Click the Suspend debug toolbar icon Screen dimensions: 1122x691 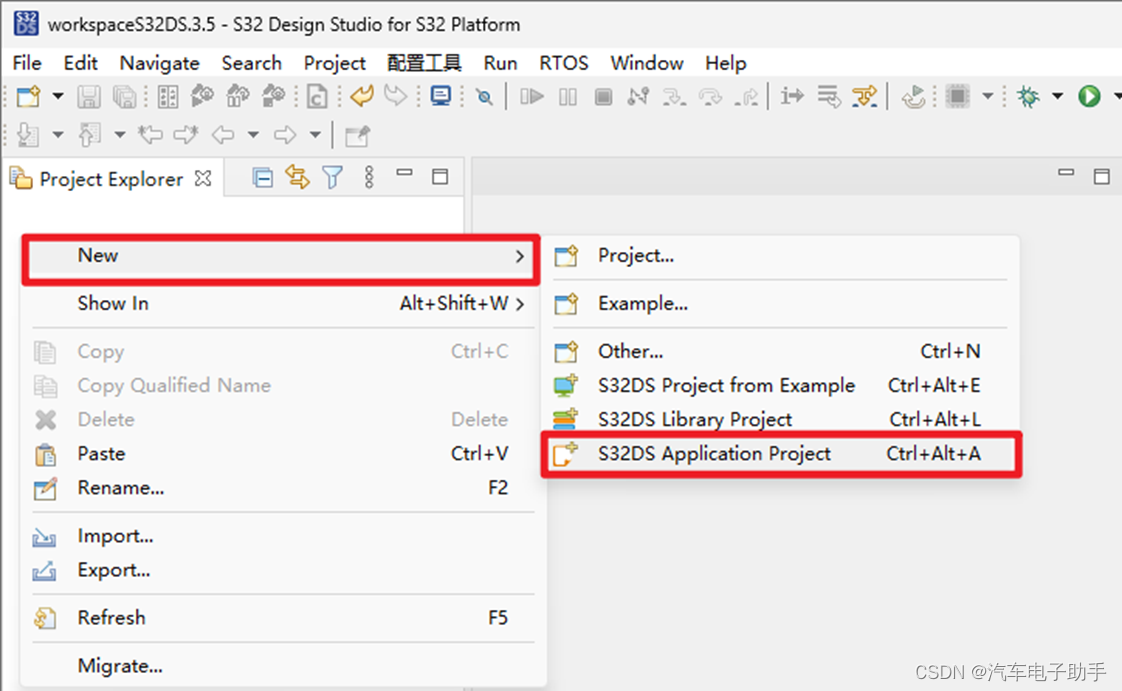tap(567, 96)
